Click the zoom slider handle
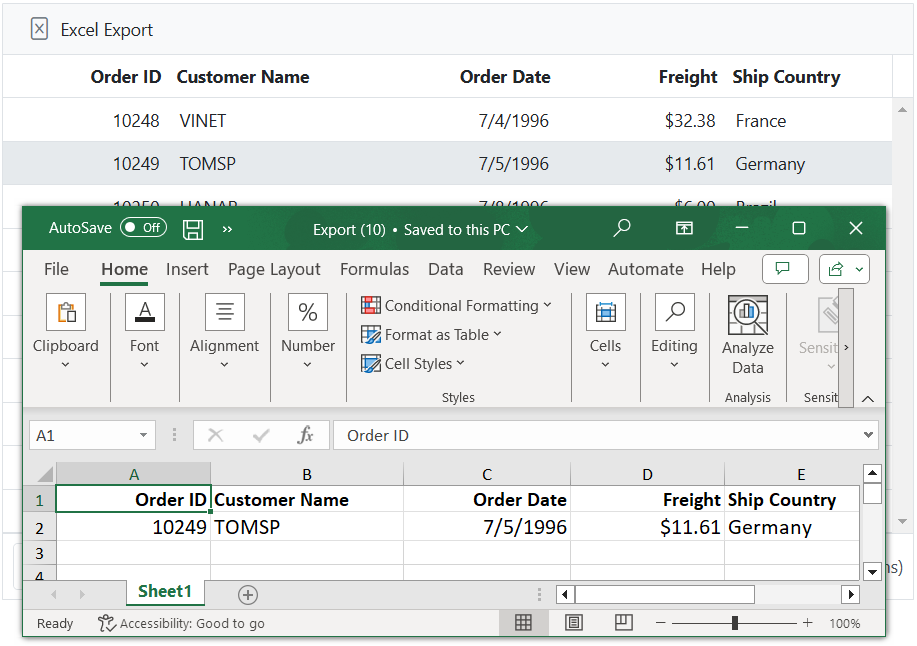Image resolution: width=917 pixels, height=646 pixels. tap(735, 623)
